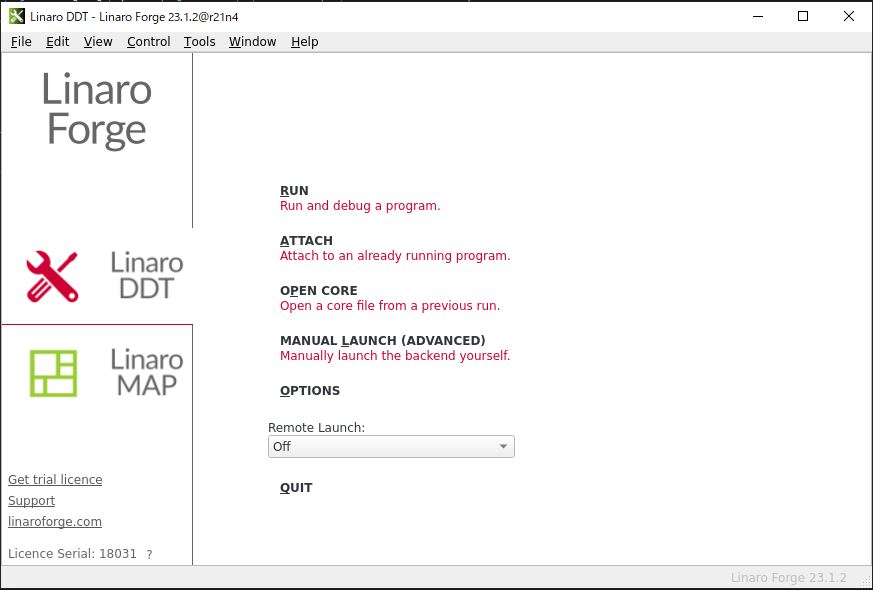Expand the Remote Launch dropdown
Image resolution: width=873 pixels, height=590 pixels.
click(391, 447)
